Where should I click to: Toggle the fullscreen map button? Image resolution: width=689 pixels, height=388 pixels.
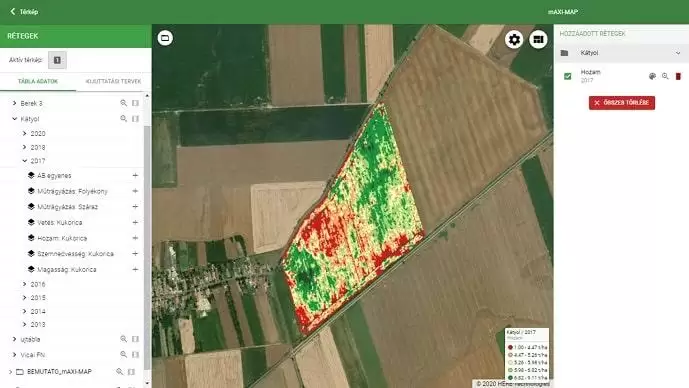[x=165, y=38]
